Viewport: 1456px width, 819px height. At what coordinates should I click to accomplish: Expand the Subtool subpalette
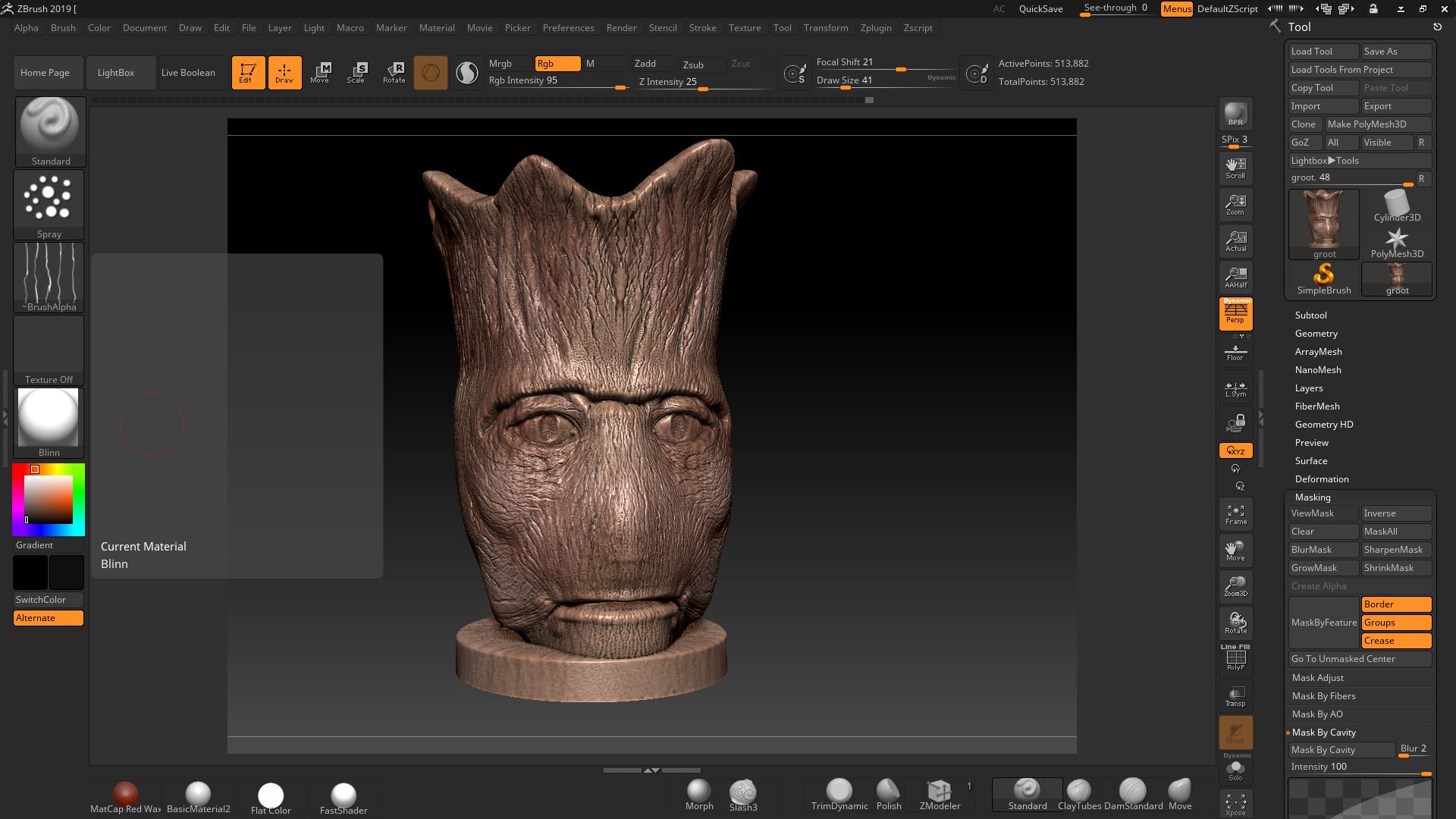(x=1310, y=315)
